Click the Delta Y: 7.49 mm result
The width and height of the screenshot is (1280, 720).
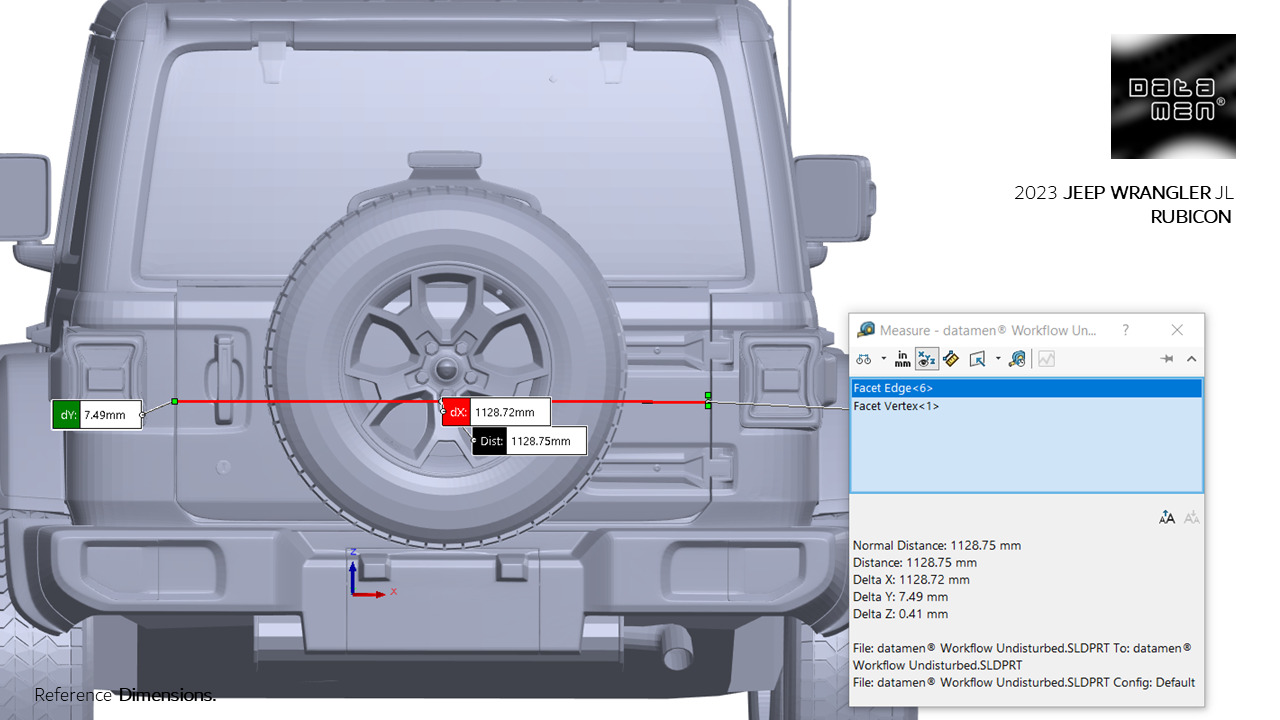(x=900, y=596)
